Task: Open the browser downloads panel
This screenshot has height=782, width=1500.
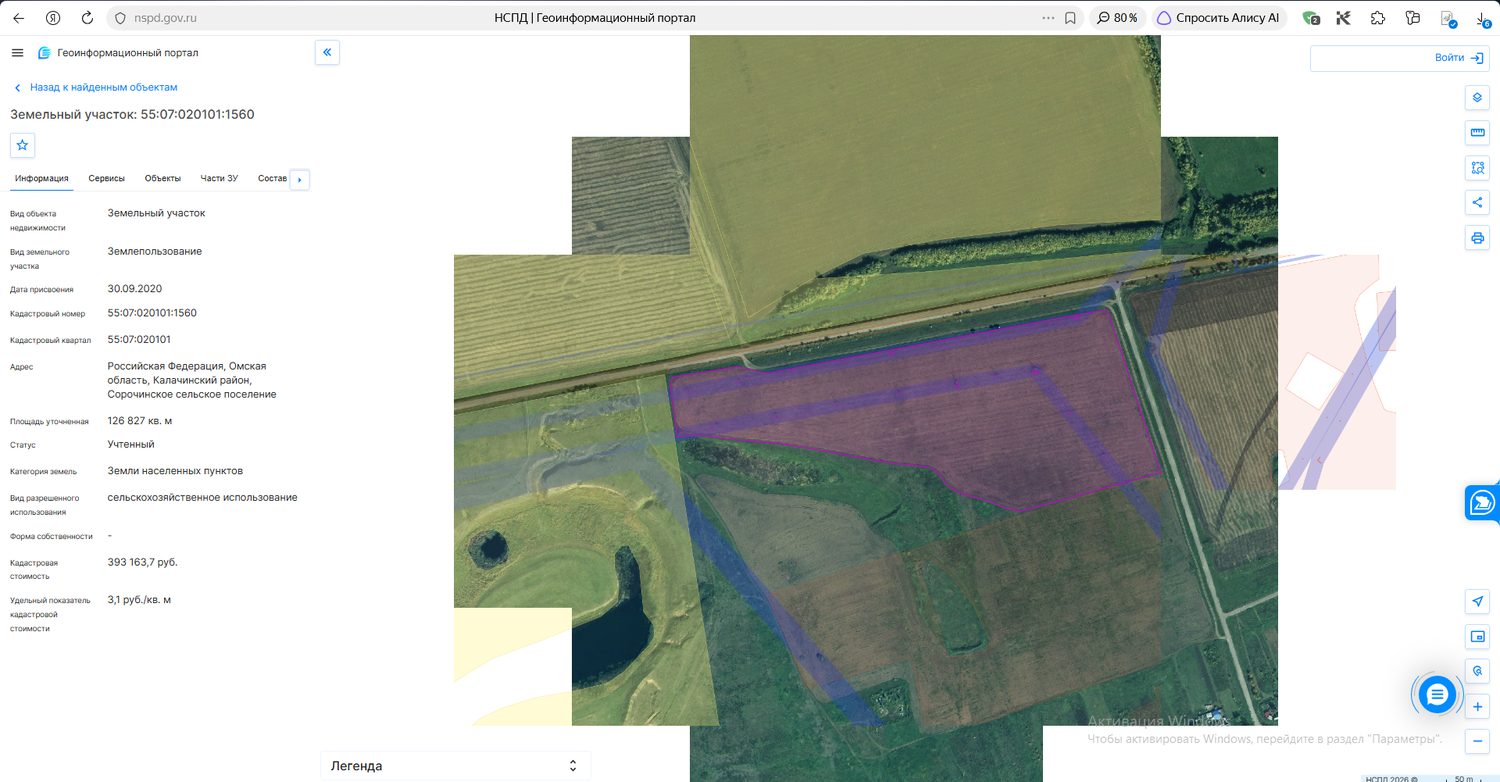Action: coord(1483,18)
